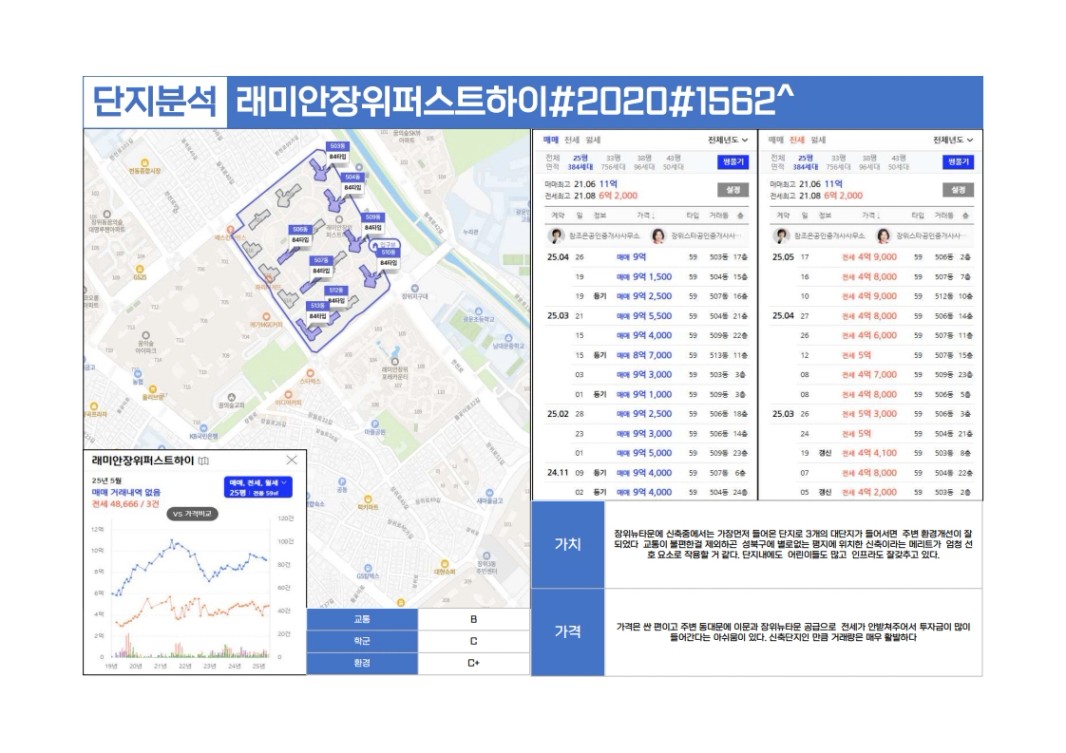This screenshot has height=753, width=1066.
Task: Select 매매 tab in the left panel
Action: [x=551, y=140]
